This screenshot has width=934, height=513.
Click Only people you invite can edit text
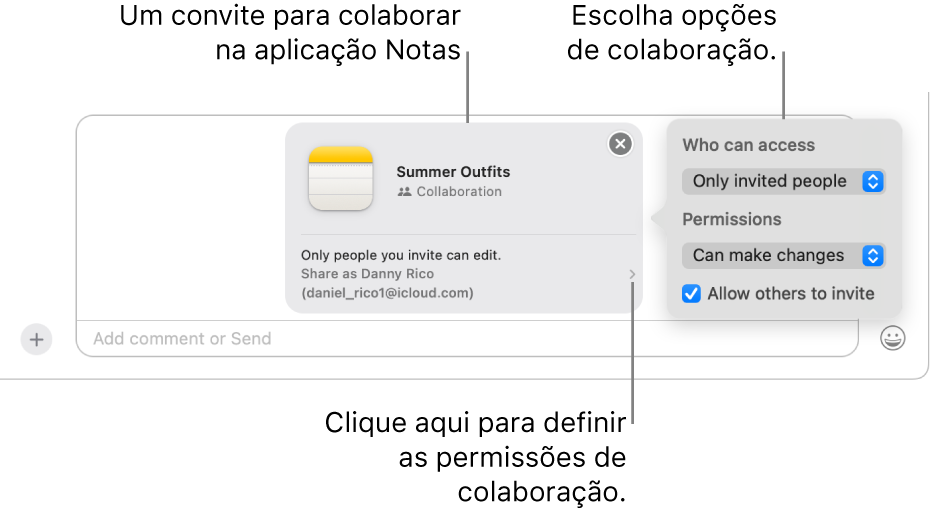tap(401, 255)
